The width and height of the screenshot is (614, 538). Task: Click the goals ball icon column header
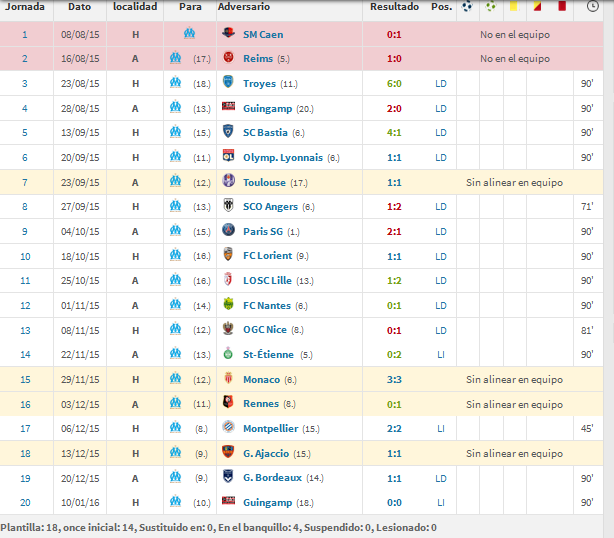[467, 6]
